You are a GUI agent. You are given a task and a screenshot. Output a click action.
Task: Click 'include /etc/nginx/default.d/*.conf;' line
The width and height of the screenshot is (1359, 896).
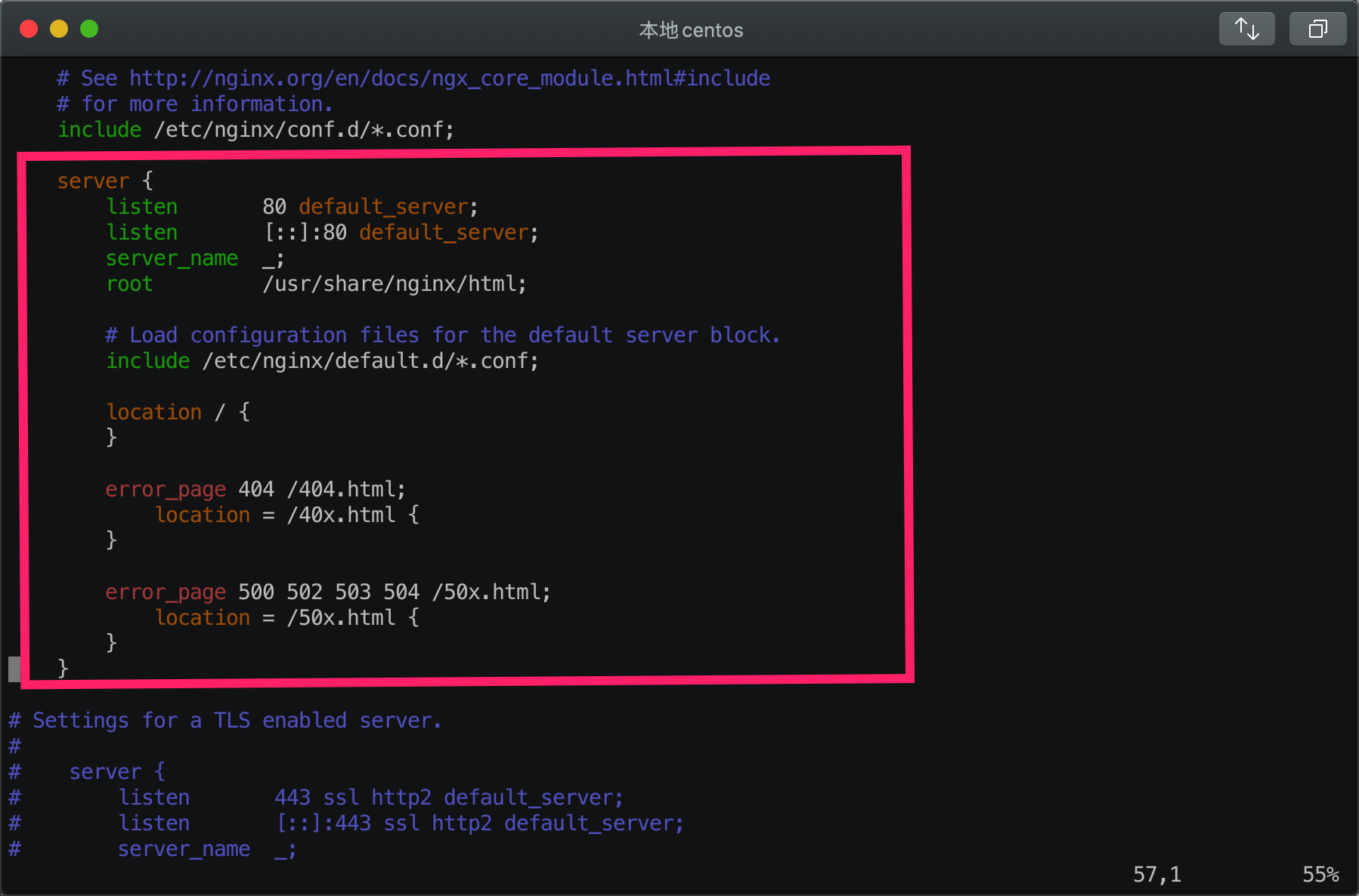click(x=322, y=361)
